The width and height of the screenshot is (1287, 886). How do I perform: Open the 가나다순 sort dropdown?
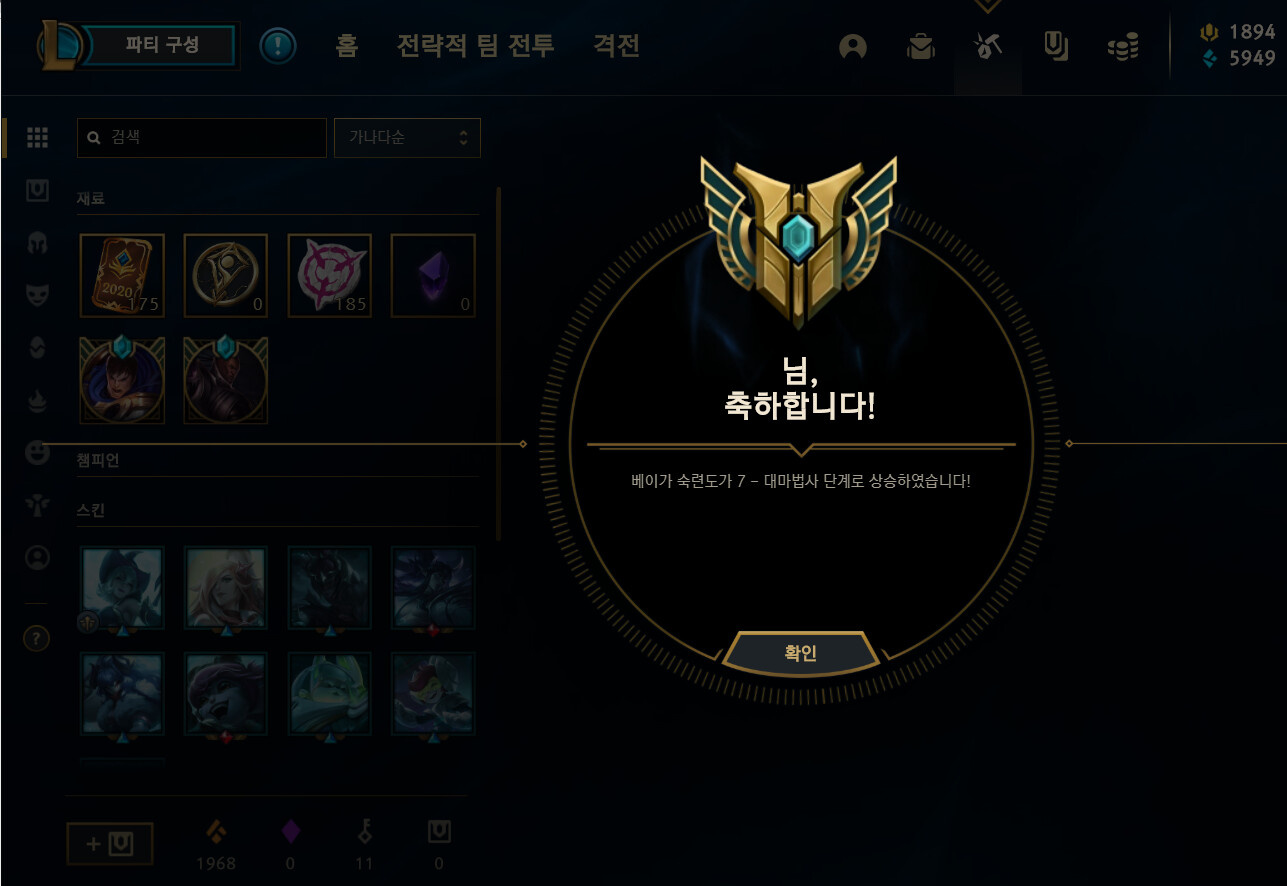407,138
